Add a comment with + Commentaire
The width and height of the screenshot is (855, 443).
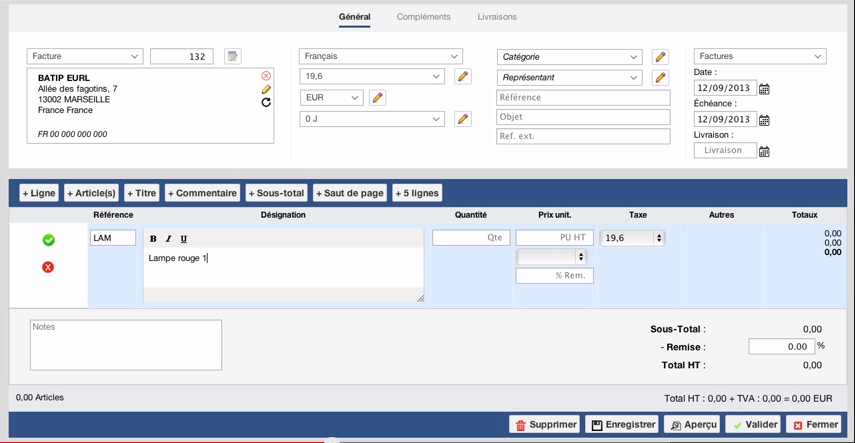pos(202,193)
